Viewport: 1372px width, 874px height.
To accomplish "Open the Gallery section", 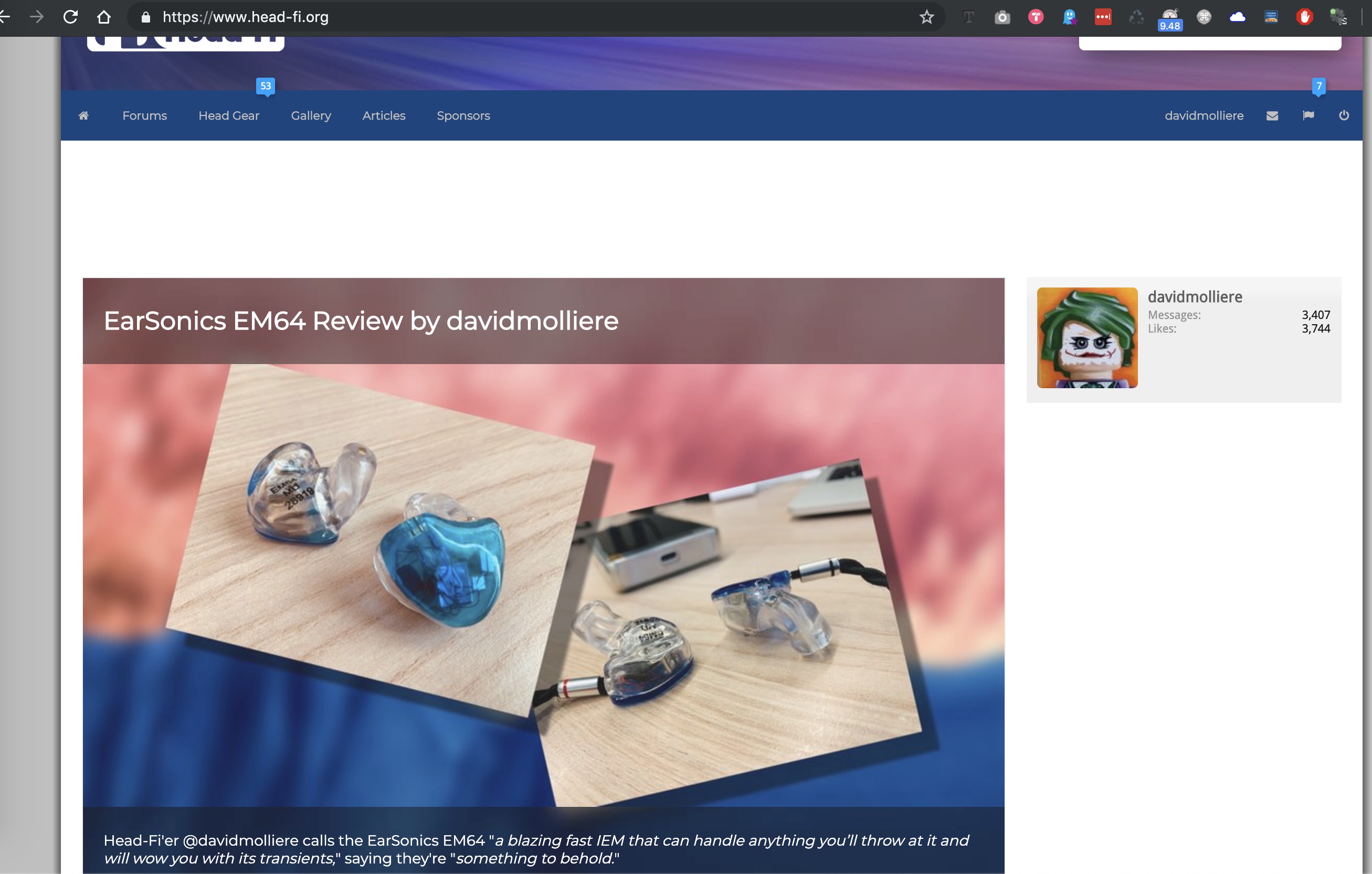I will click(311, 115).
